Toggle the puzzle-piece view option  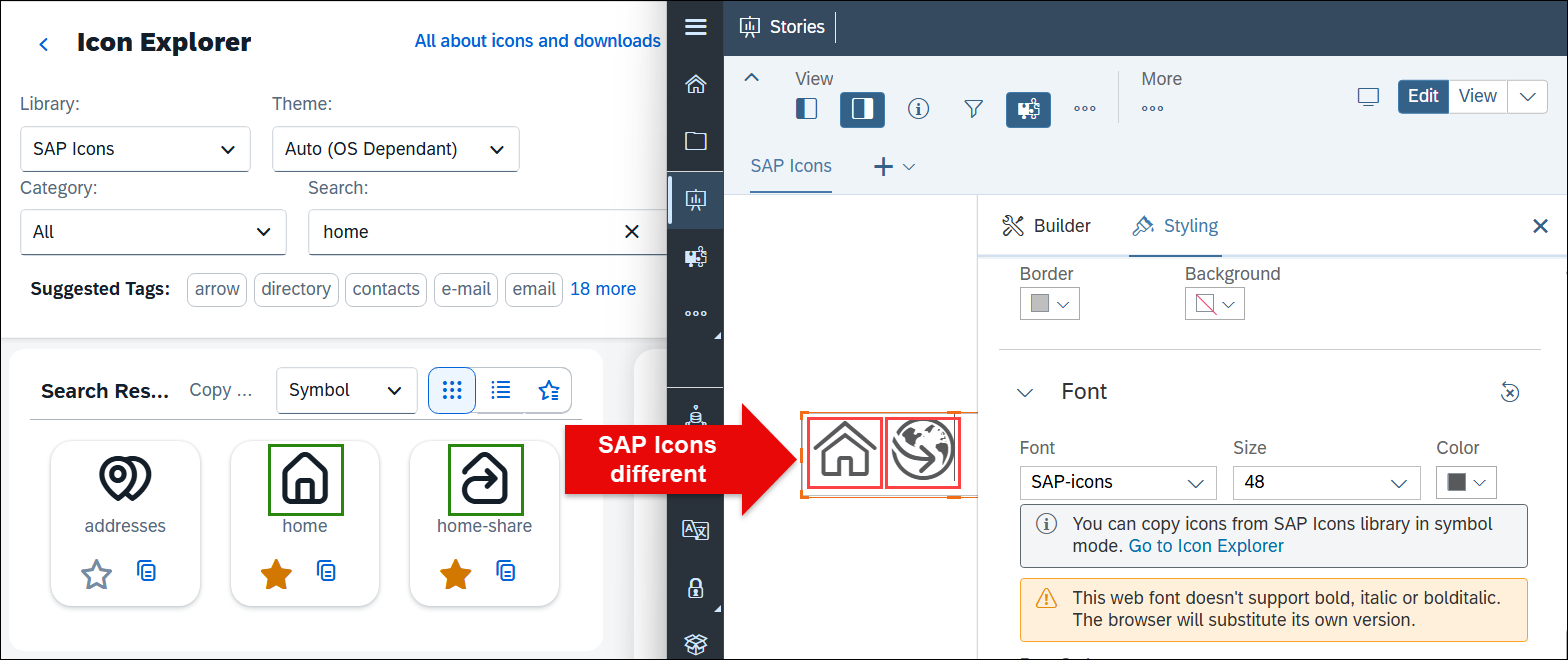click(x=1028, y=109)
